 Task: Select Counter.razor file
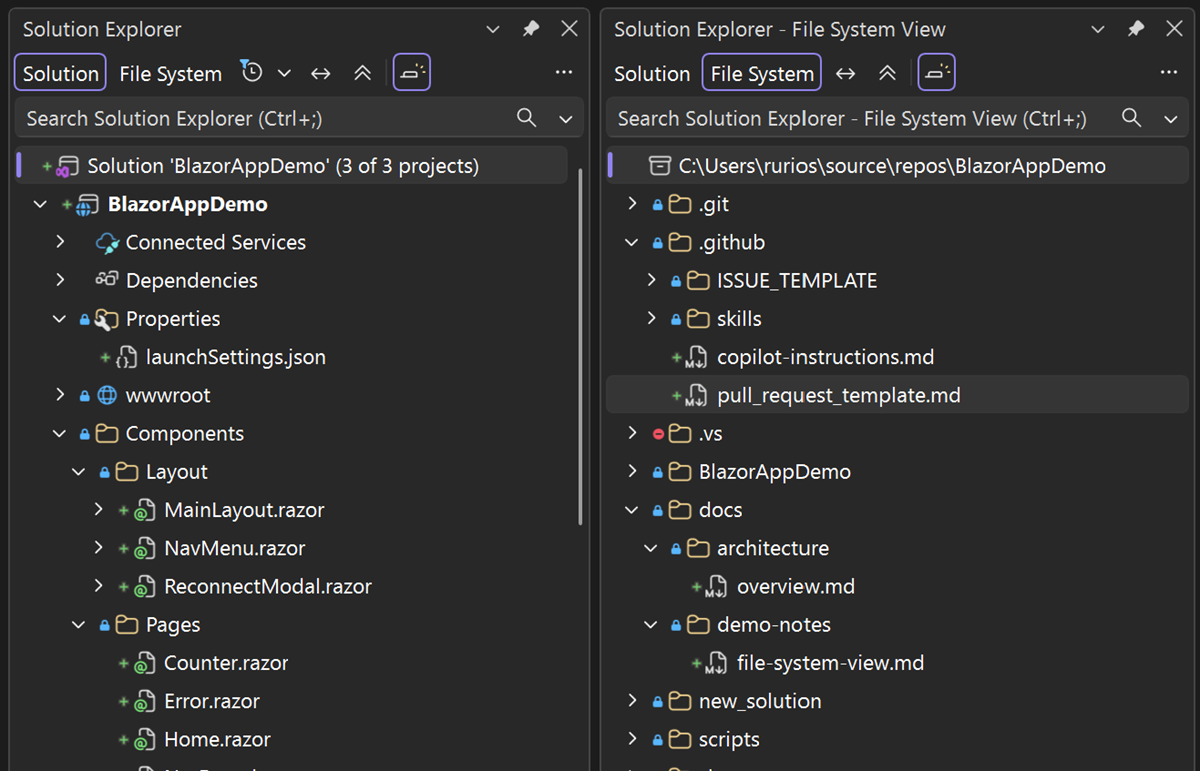coord(226,663)
